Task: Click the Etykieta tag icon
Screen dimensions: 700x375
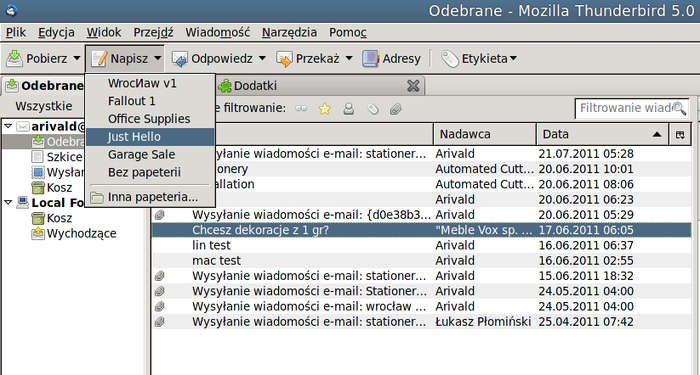Action: (450, 58)
